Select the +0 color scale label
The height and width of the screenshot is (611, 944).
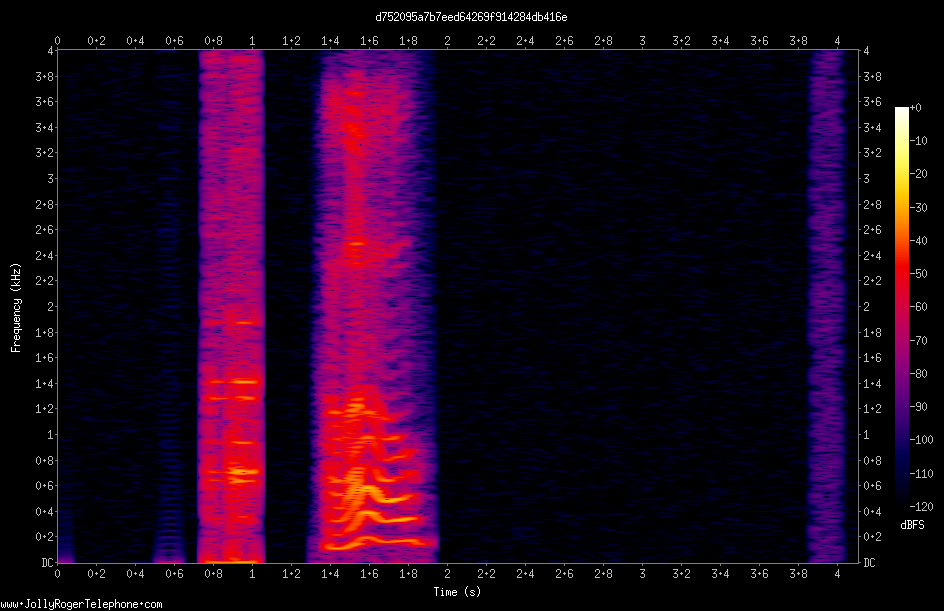[915, 108]
